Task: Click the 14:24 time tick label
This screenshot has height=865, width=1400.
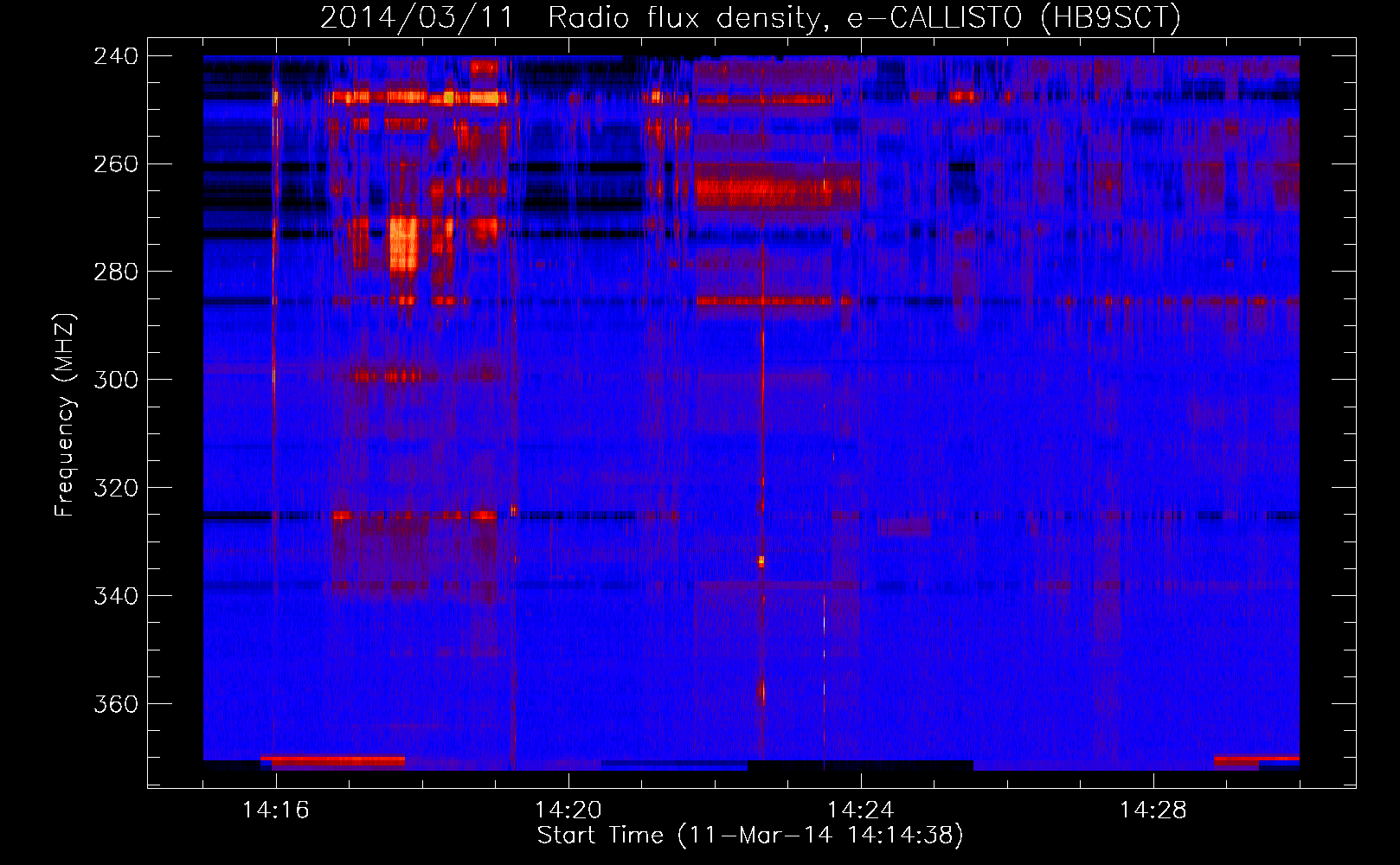Action: 861,810
